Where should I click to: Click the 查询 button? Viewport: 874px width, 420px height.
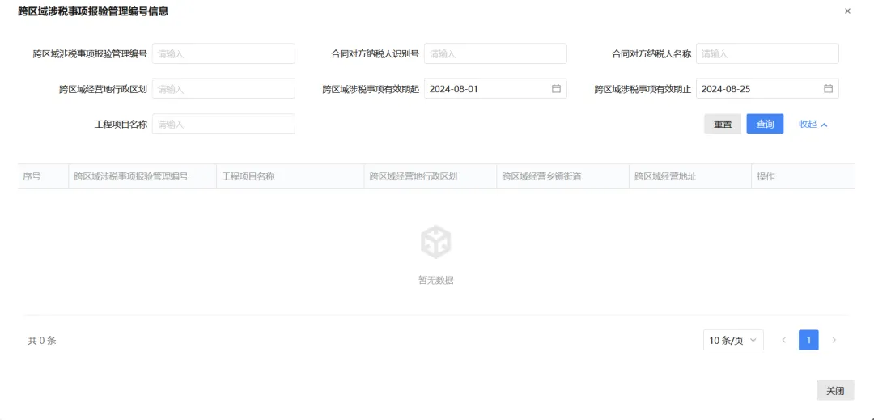coord(764,125)
